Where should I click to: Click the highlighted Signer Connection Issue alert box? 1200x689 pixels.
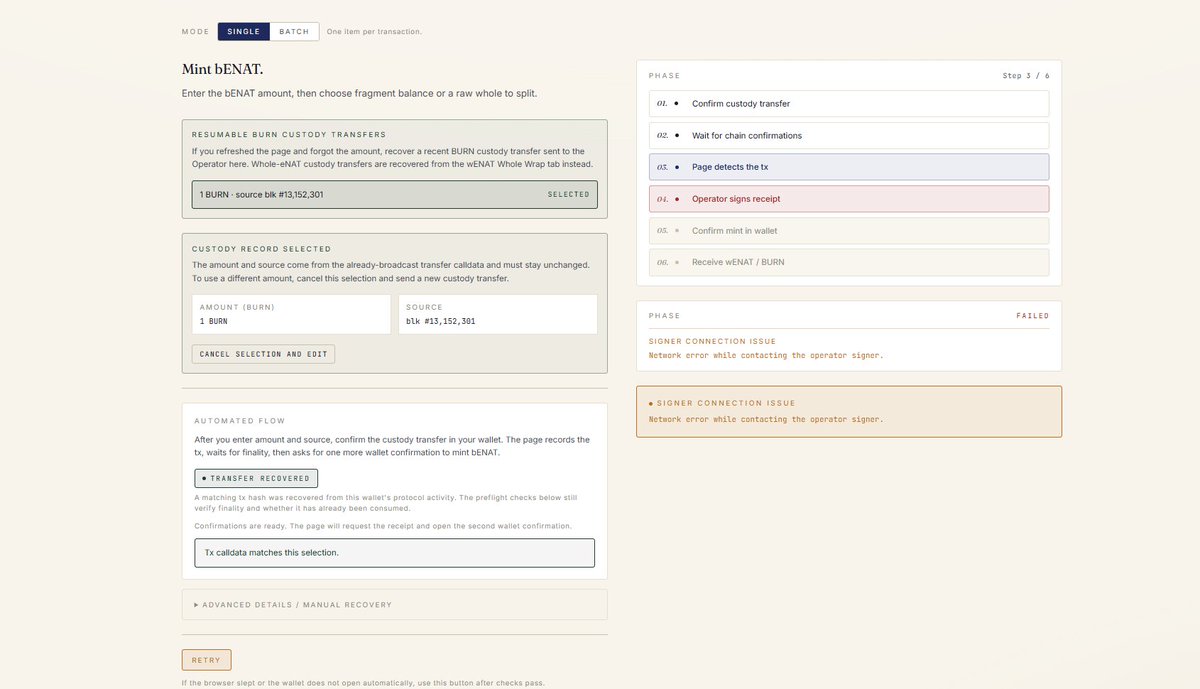tap(849, 412)
